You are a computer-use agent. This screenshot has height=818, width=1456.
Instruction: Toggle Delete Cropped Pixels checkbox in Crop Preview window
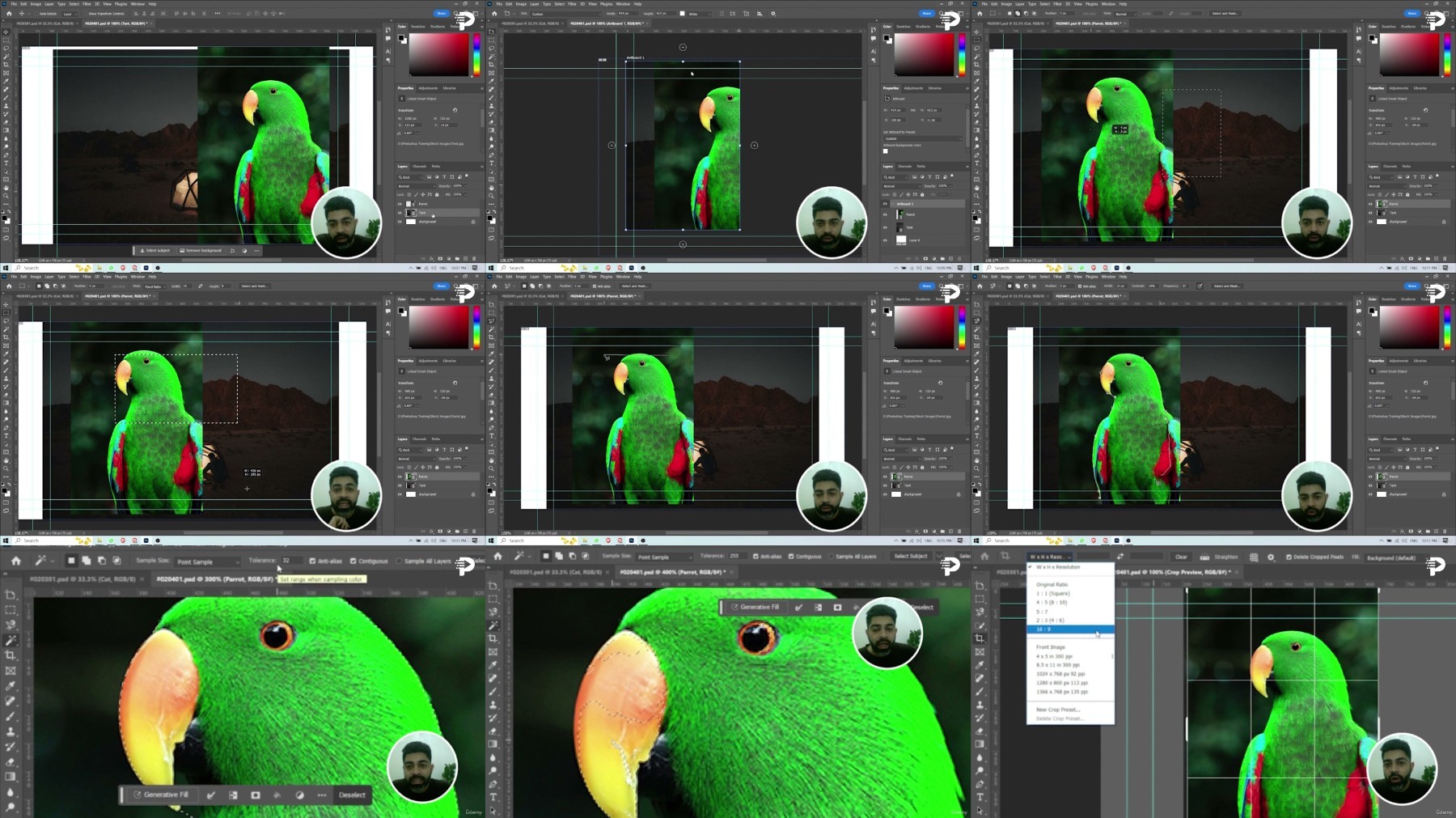click(x=1289, y=557)
